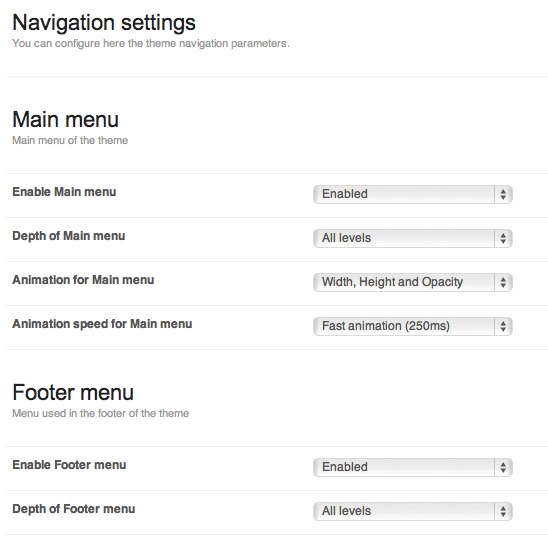This screenshot has height=539, width=548.
Task: Open Depth of Footer menu dropdown
Action: tap(413, 511)
